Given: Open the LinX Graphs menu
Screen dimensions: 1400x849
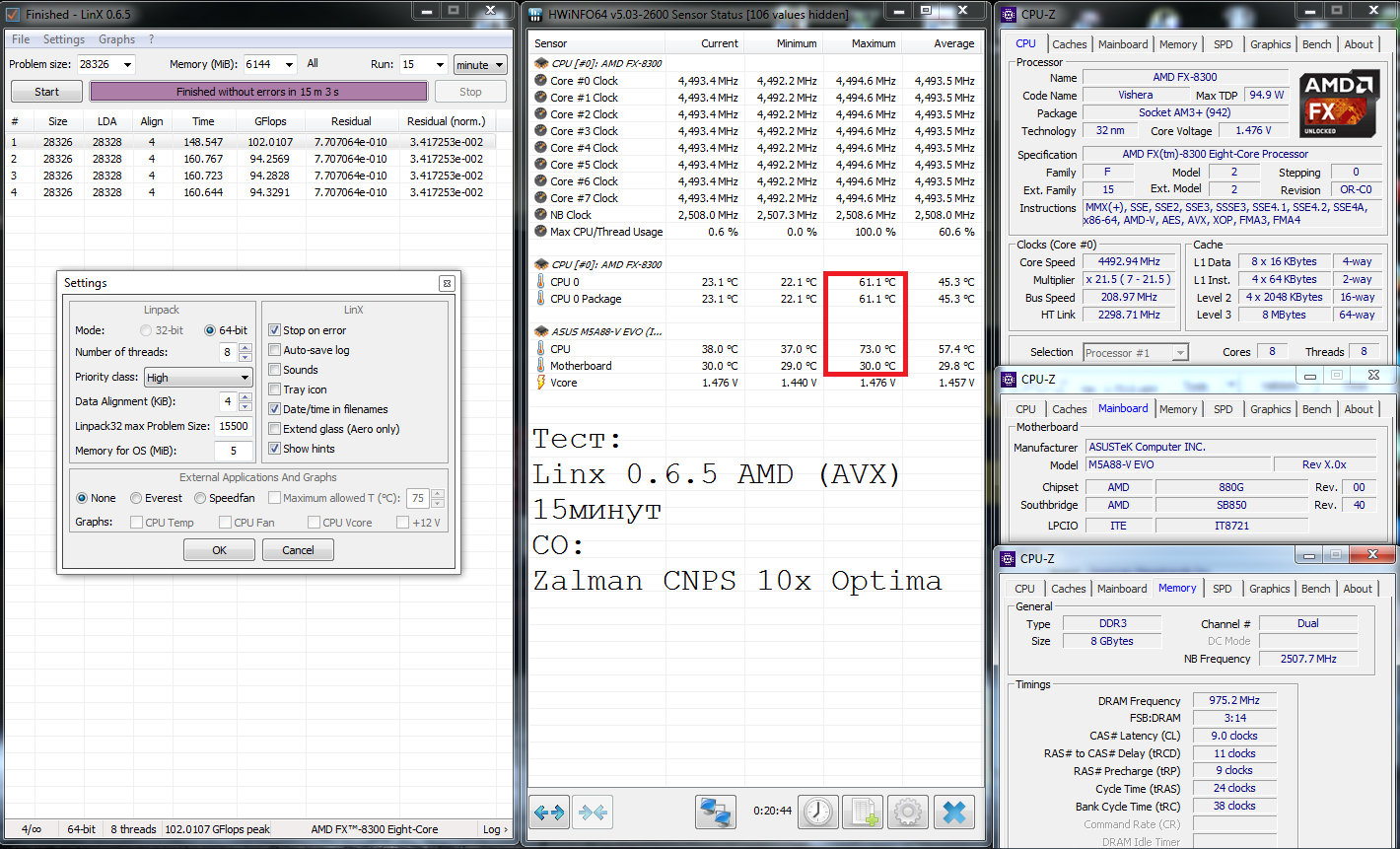Looking at the screenshot, I should click(x=117, y=39).
